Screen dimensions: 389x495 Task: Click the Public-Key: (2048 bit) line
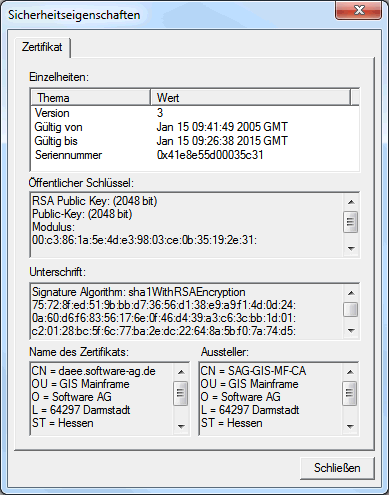pyautogui.click(x=82, y=214)
